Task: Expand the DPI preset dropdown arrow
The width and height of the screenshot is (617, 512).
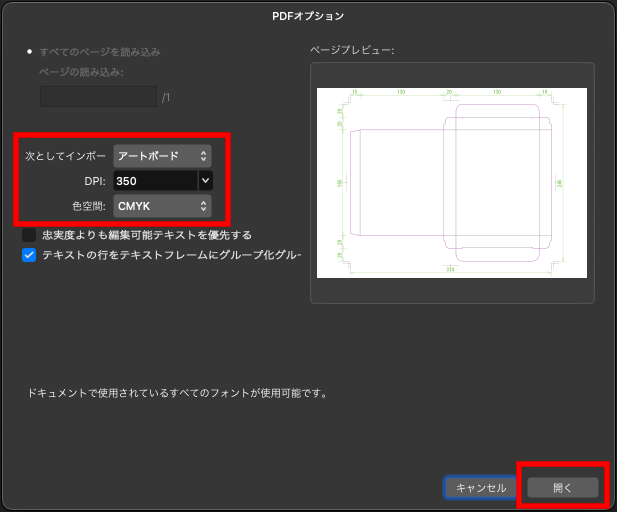Action: pos(205,181)
